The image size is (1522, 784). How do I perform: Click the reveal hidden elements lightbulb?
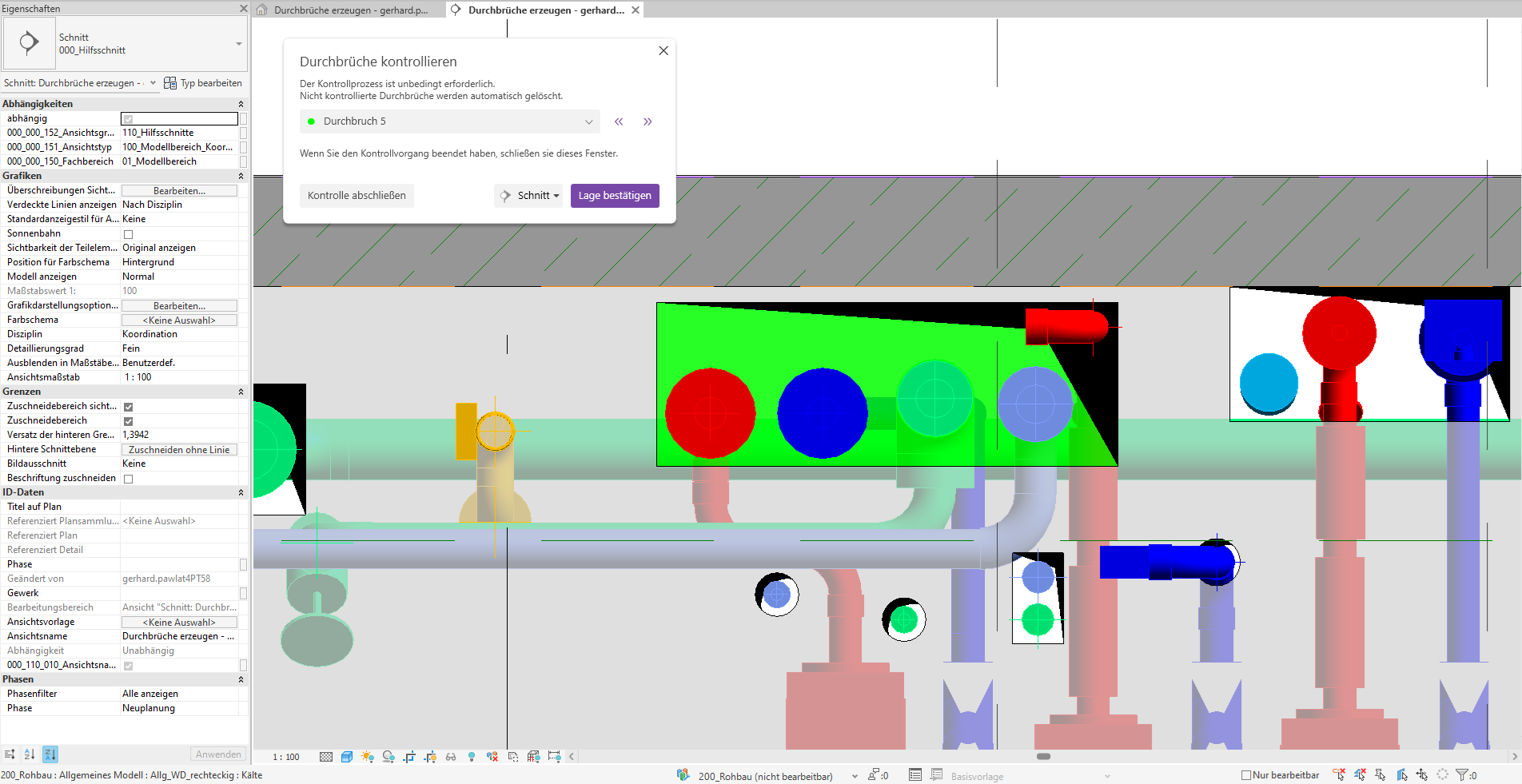(471, 756)
